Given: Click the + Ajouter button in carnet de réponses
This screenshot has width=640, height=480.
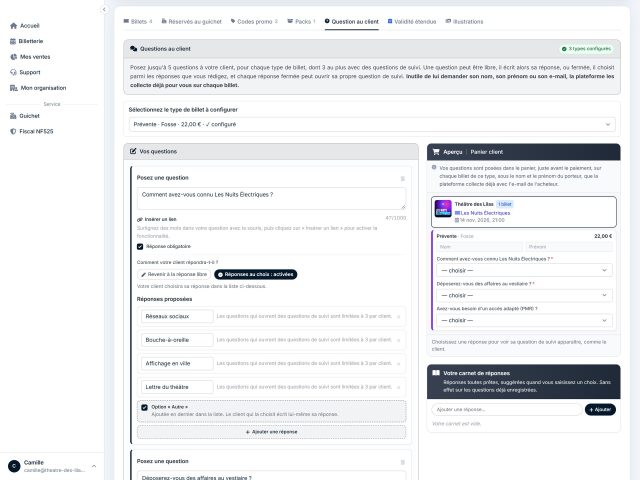Looking at the screenshot, I should 600,409.
